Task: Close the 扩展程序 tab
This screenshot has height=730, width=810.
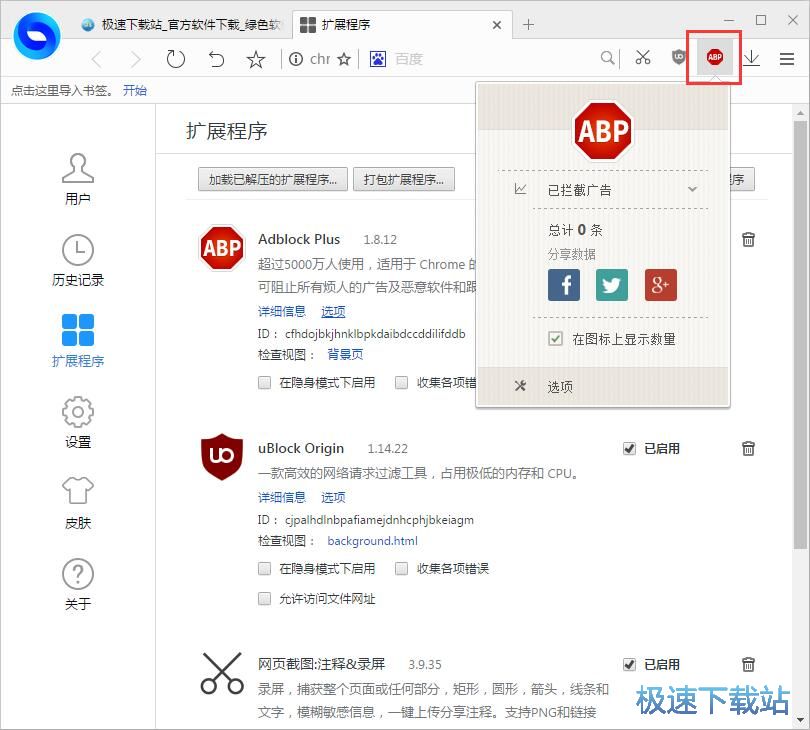Action: pyautogui.click(x=497, y=25)
